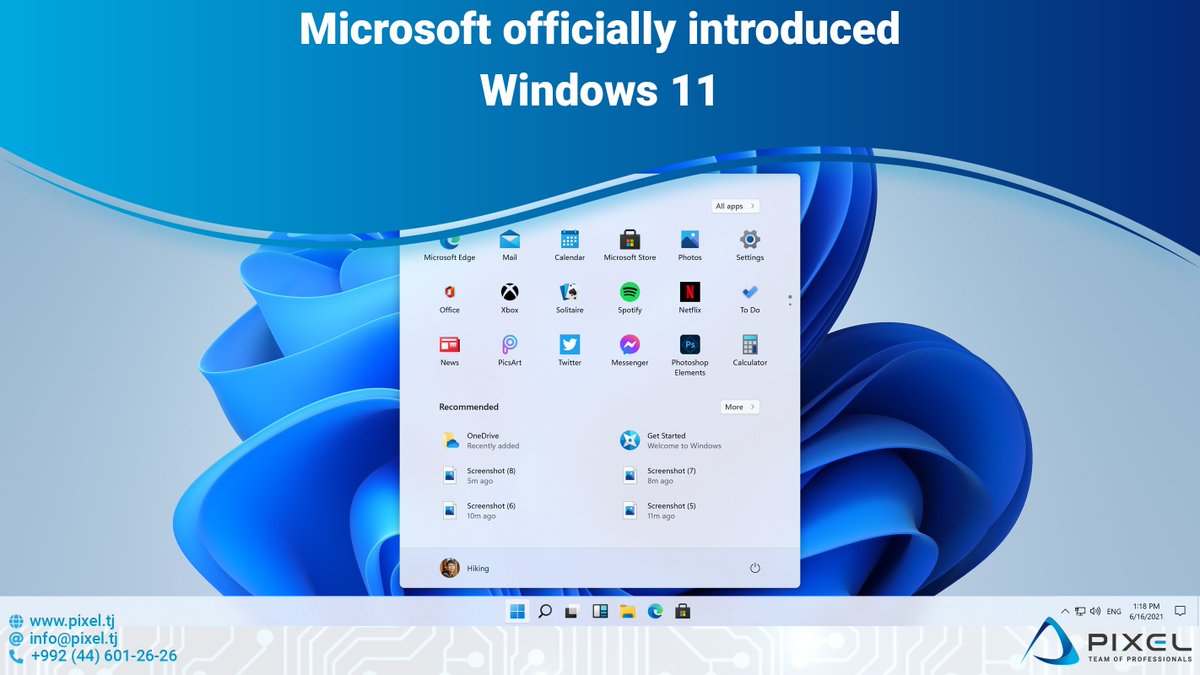Image resolution: width=1200 pixels, height=675 pixels.
Task: Open the Twitter app
Action: pos(570,352)
